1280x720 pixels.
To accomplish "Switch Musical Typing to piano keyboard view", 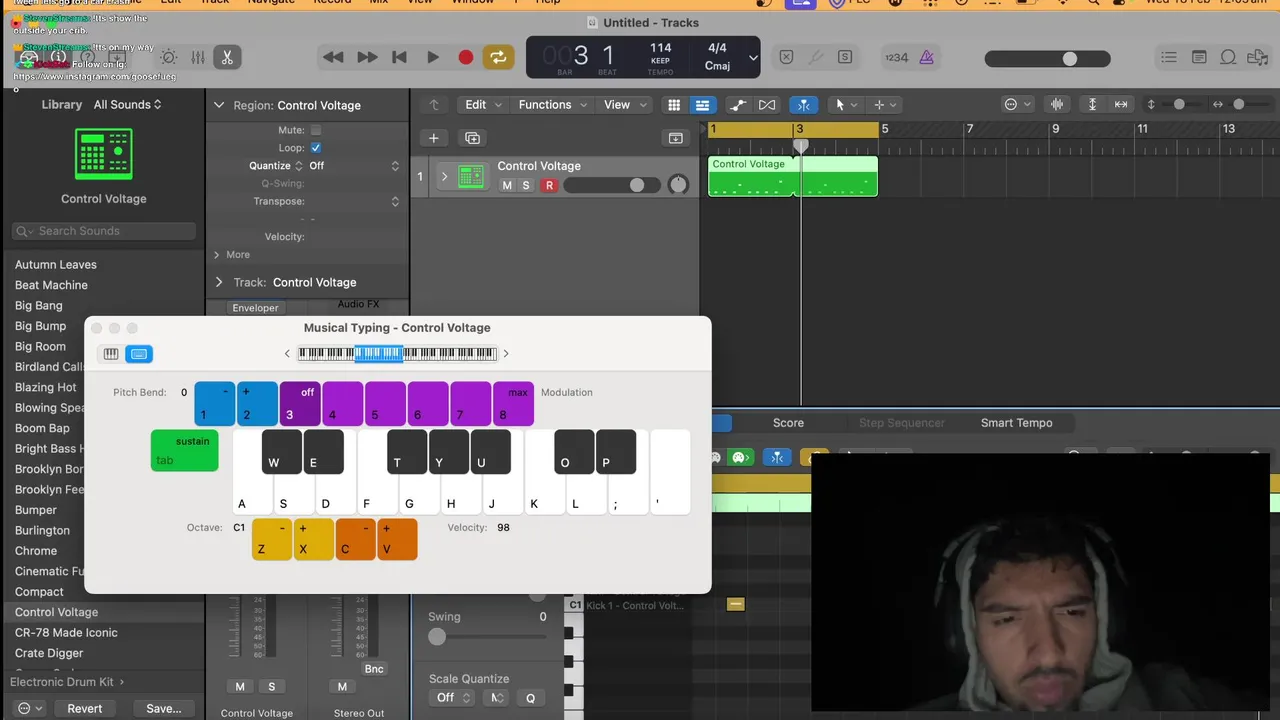I will (111, 354).
